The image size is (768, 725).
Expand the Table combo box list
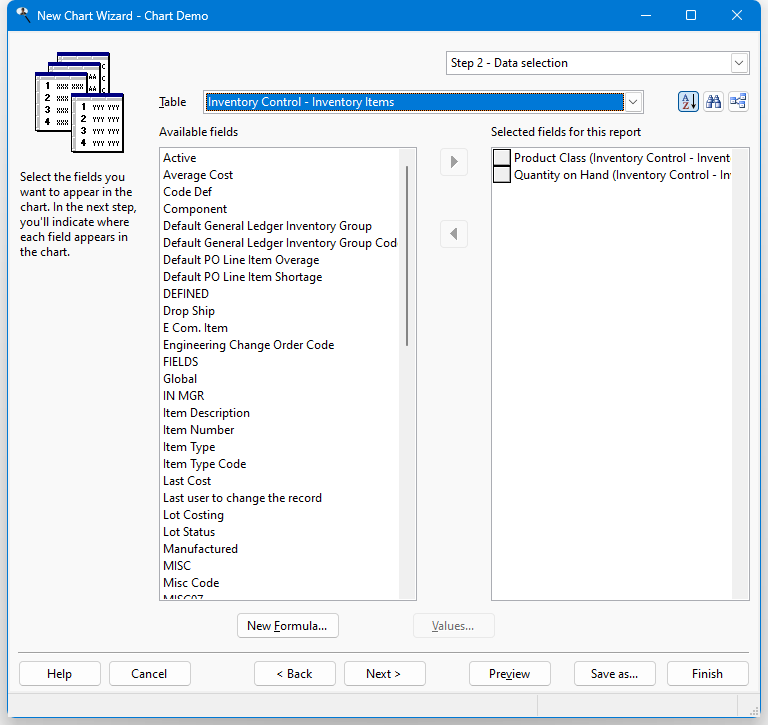pyautogui.click(x=632, y=102)
